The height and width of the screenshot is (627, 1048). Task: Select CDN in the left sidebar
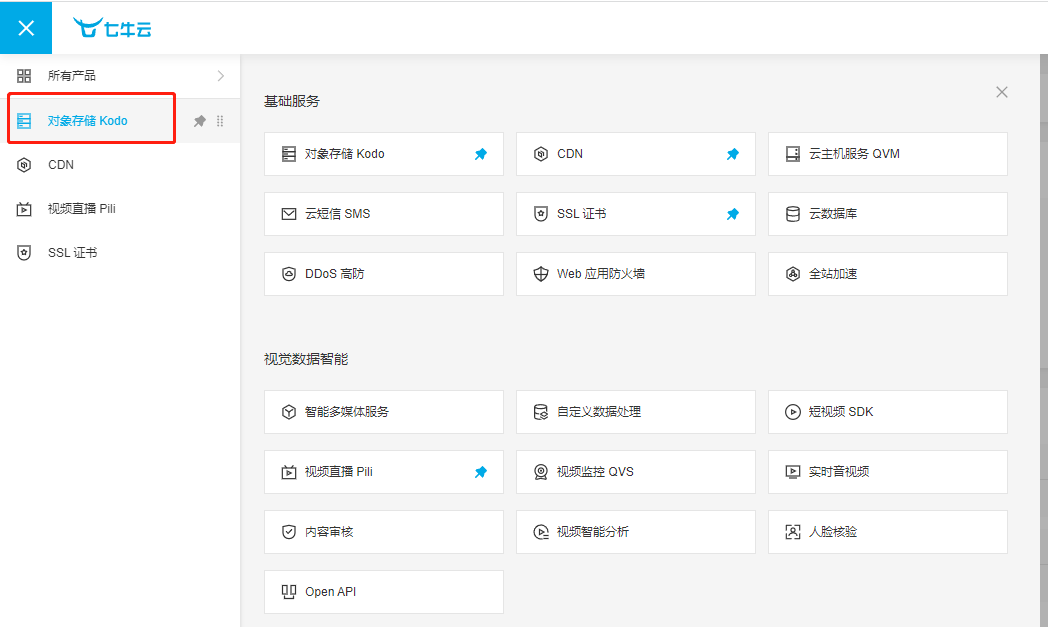61,165
